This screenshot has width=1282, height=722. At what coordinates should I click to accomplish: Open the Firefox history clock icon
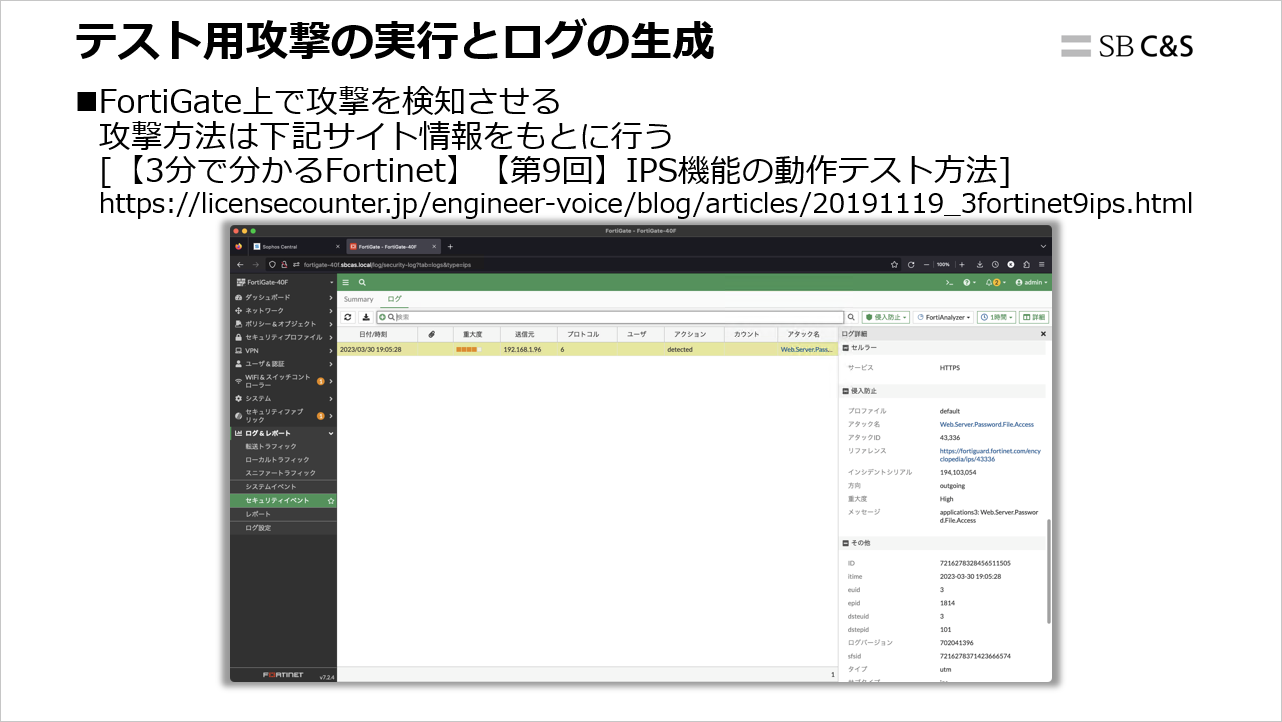coord(996,265)
